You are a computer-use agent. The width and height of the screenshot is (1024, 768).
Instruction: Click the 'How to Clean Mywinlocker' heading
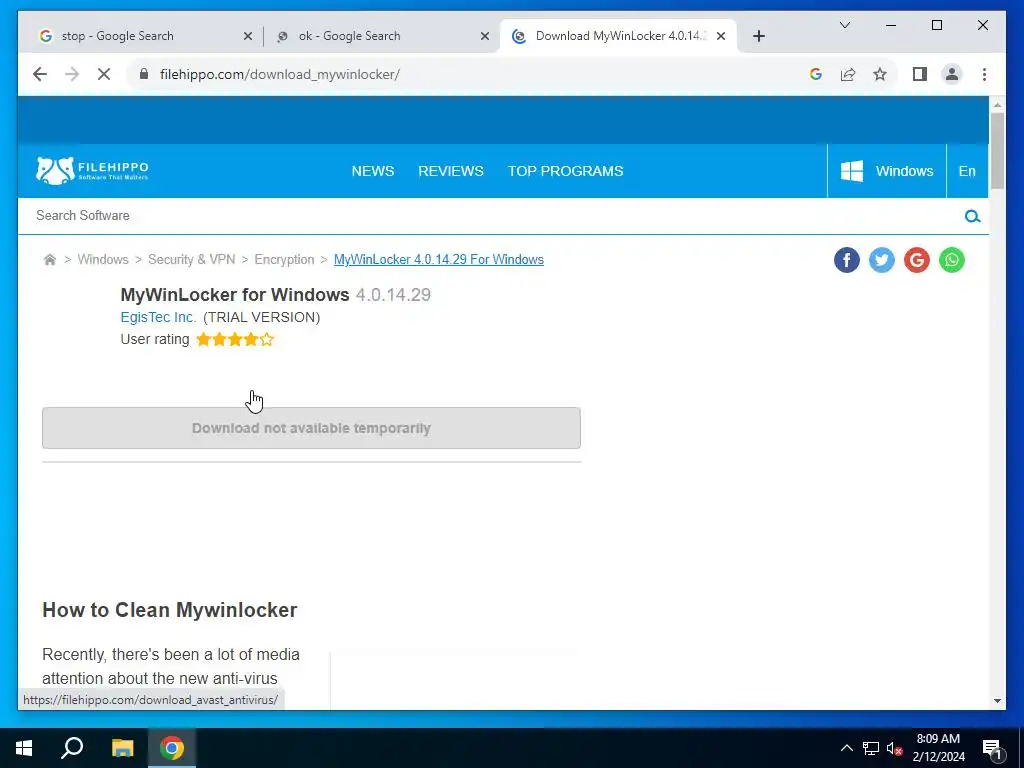click(170, 610)
